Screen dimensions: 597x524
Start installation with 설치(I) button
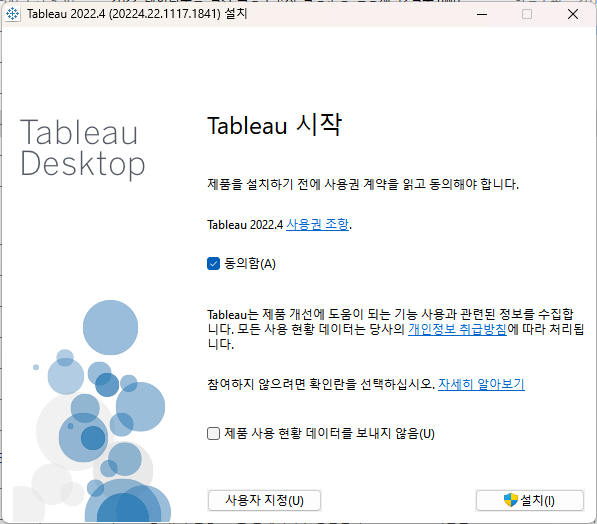(530, 500)
